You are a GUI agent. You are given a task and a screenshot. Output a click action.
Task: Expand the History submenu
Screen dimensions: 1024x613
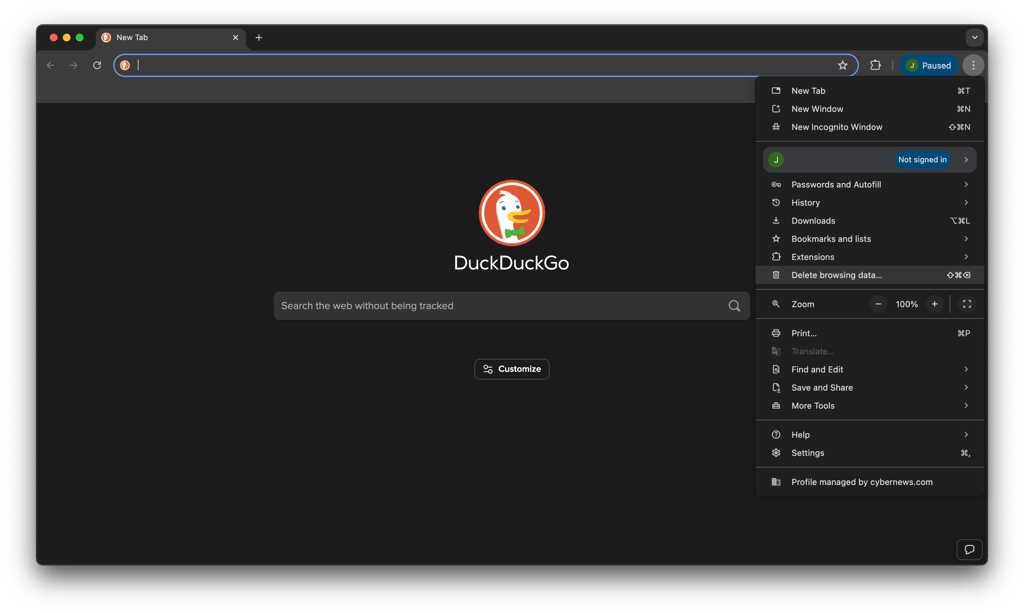pyautogui.click(x=870, y=203)
